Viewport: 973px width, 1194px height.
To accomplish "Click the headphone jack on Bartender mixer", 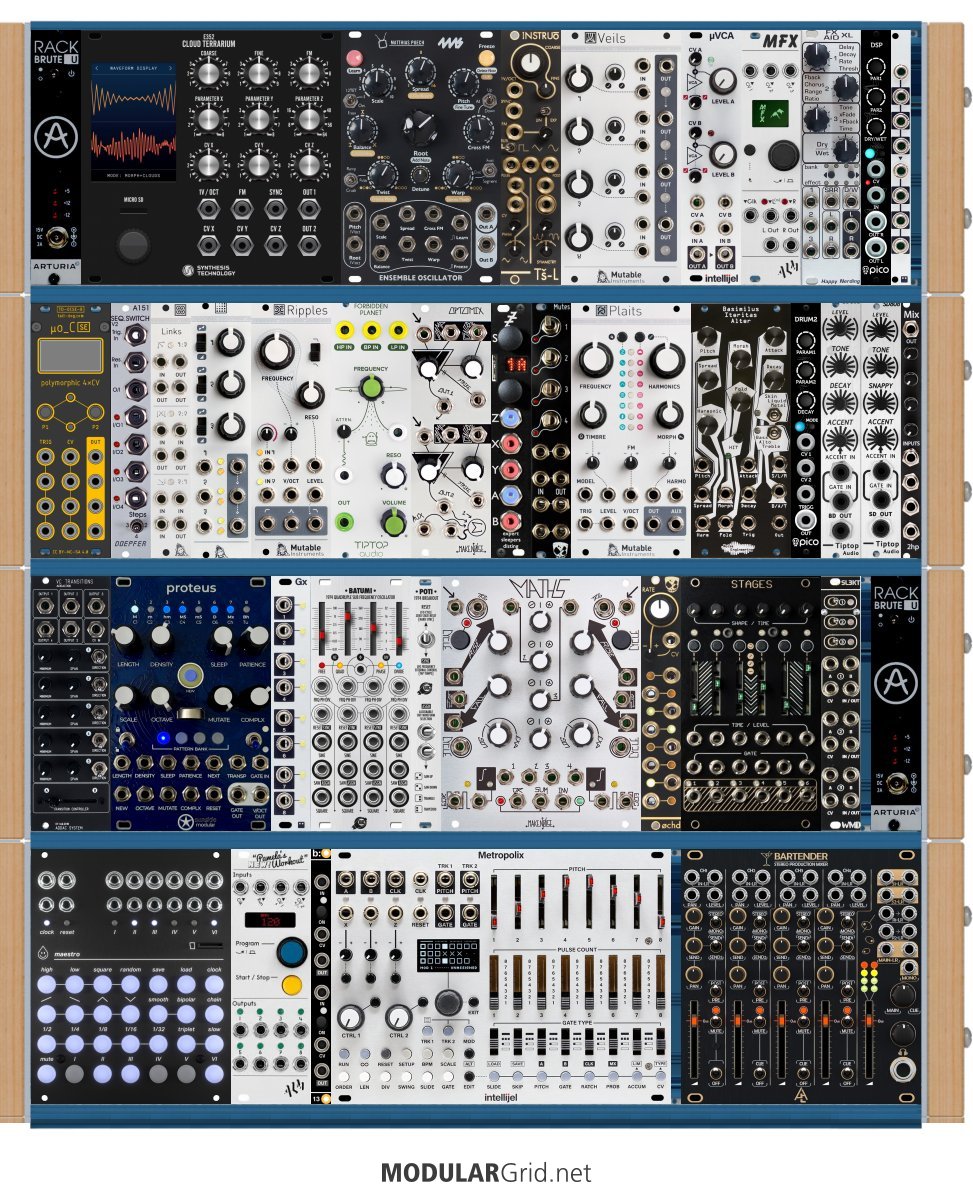I will pos(903,1070).
